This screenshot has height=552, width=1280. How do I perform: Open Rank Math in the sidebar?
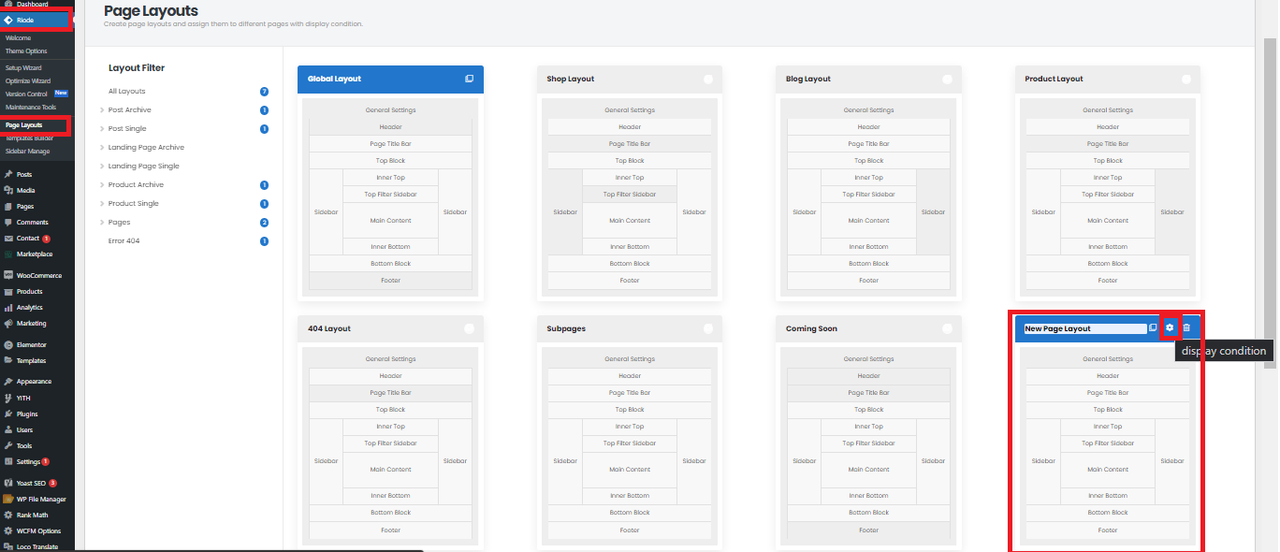[x=32, y=514]
